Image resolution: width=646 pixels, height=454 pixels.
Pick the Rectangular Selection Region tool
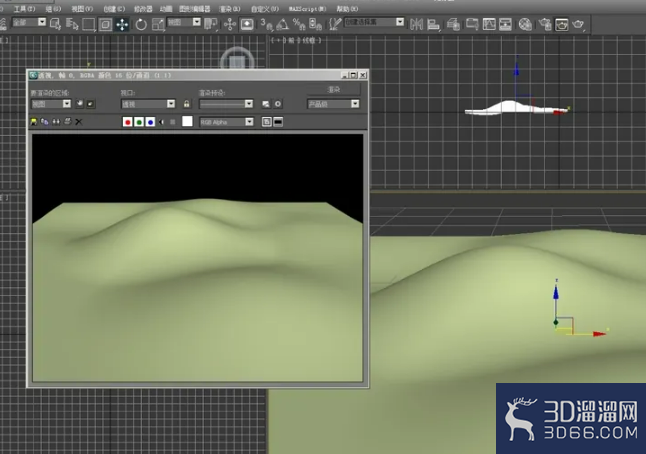89,24
